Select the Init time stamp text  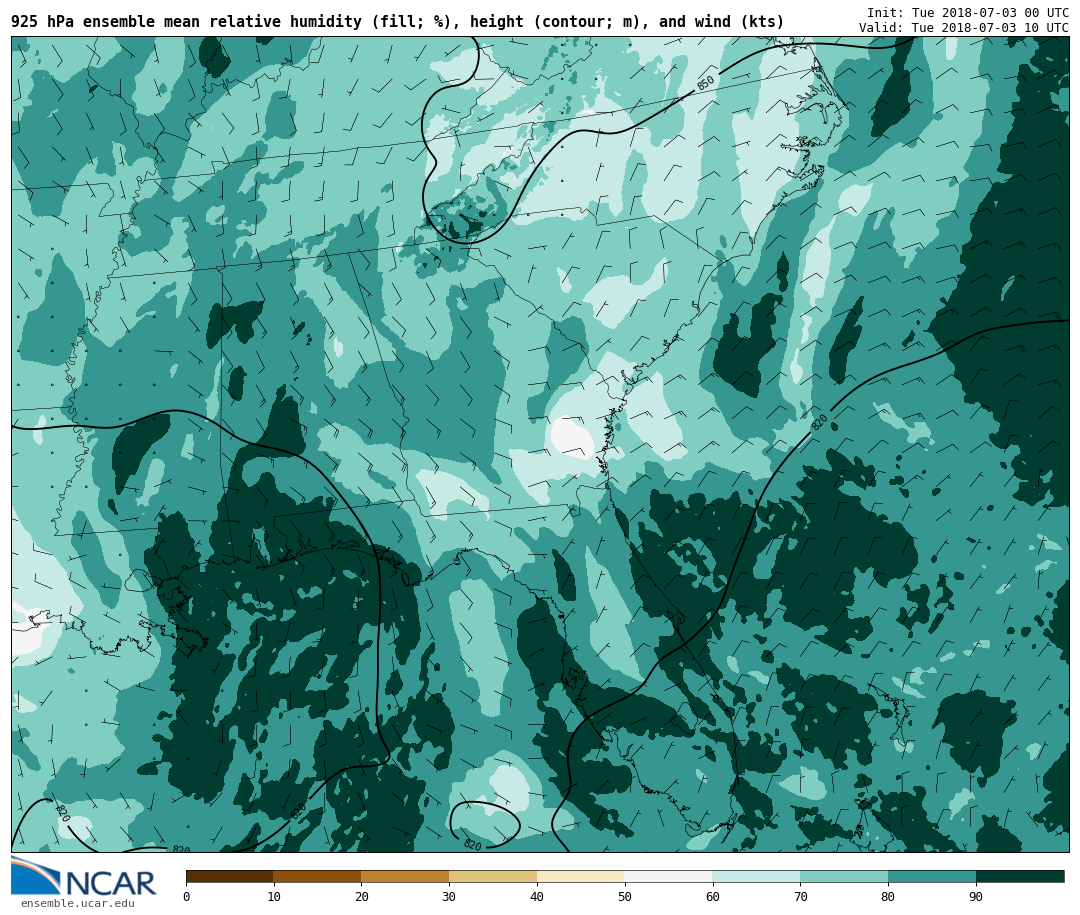point(967,13)
